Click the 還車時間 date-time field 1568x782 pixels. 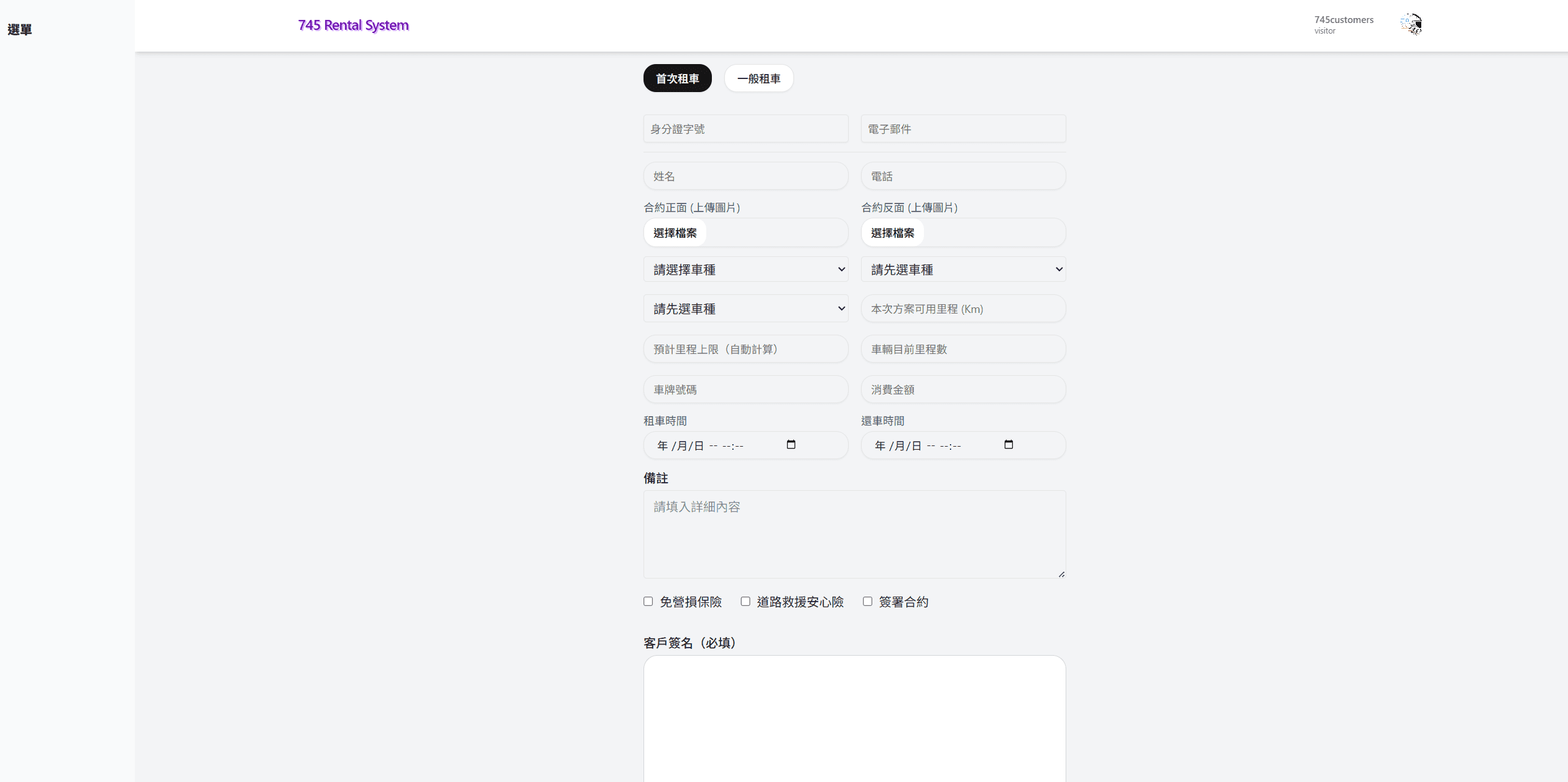point(963,445)
